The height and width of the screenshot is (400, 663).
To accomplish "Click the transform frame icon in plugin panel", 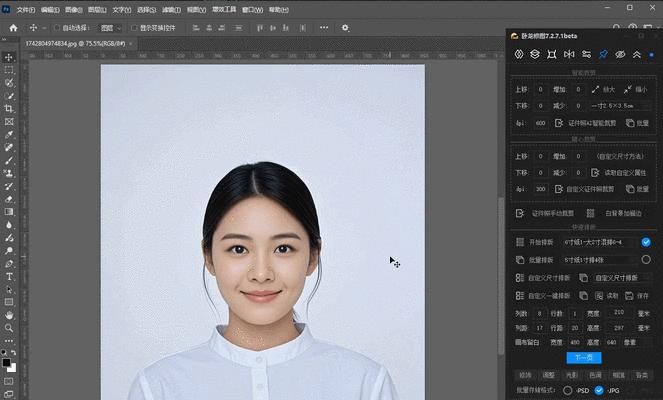I will 552,54.
